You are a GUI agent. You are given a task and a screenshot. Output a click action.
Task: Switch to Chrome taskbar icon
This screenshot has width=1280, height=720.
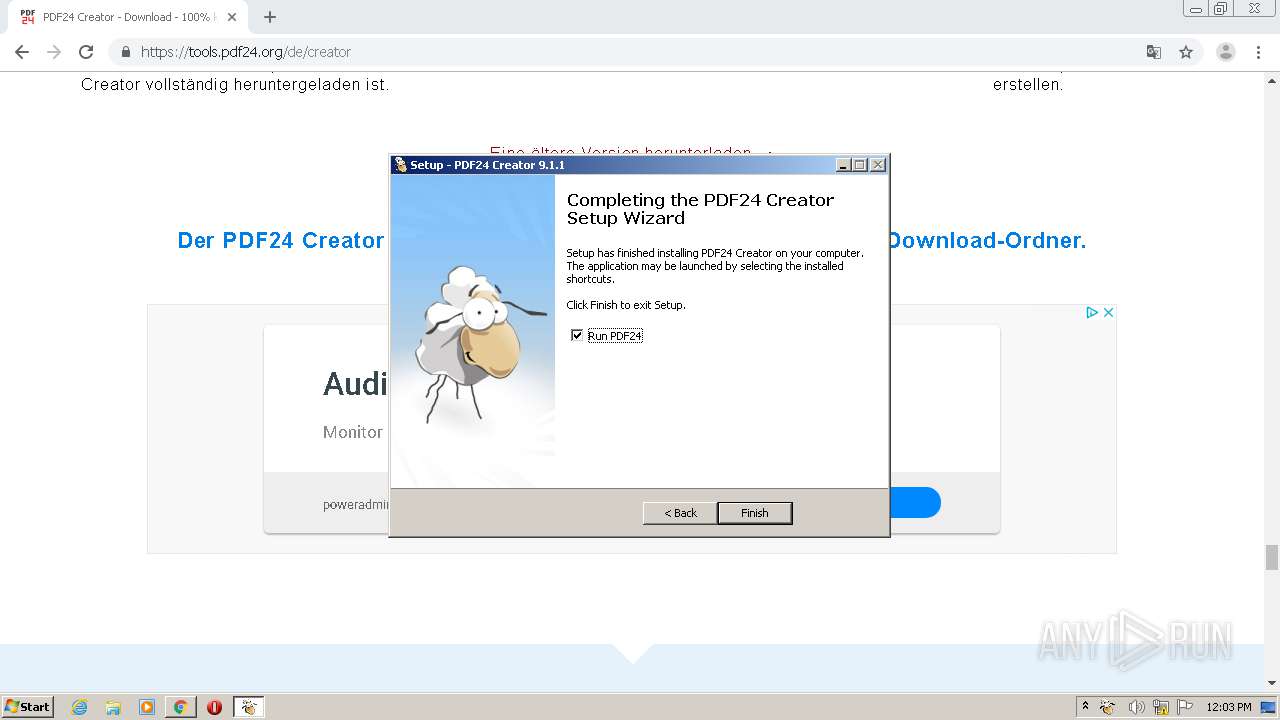[180, 707]
